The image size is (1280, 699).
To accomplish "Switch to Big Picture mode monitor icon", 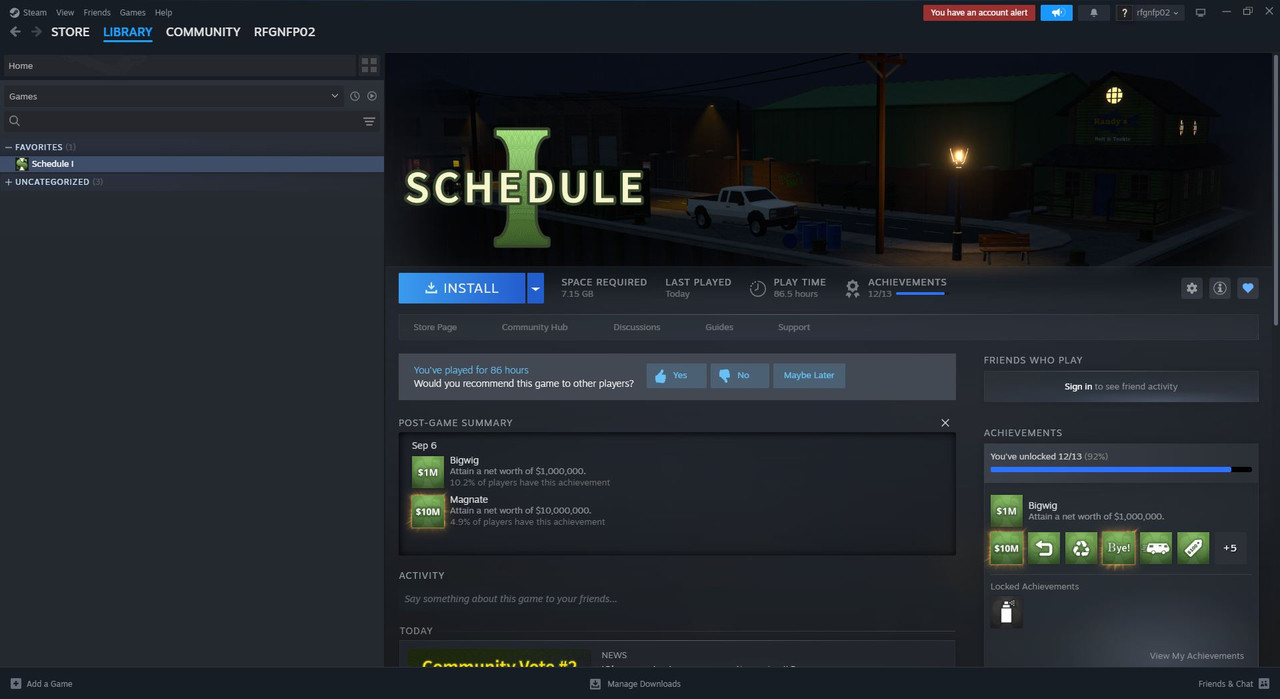I will [1201, 12].
